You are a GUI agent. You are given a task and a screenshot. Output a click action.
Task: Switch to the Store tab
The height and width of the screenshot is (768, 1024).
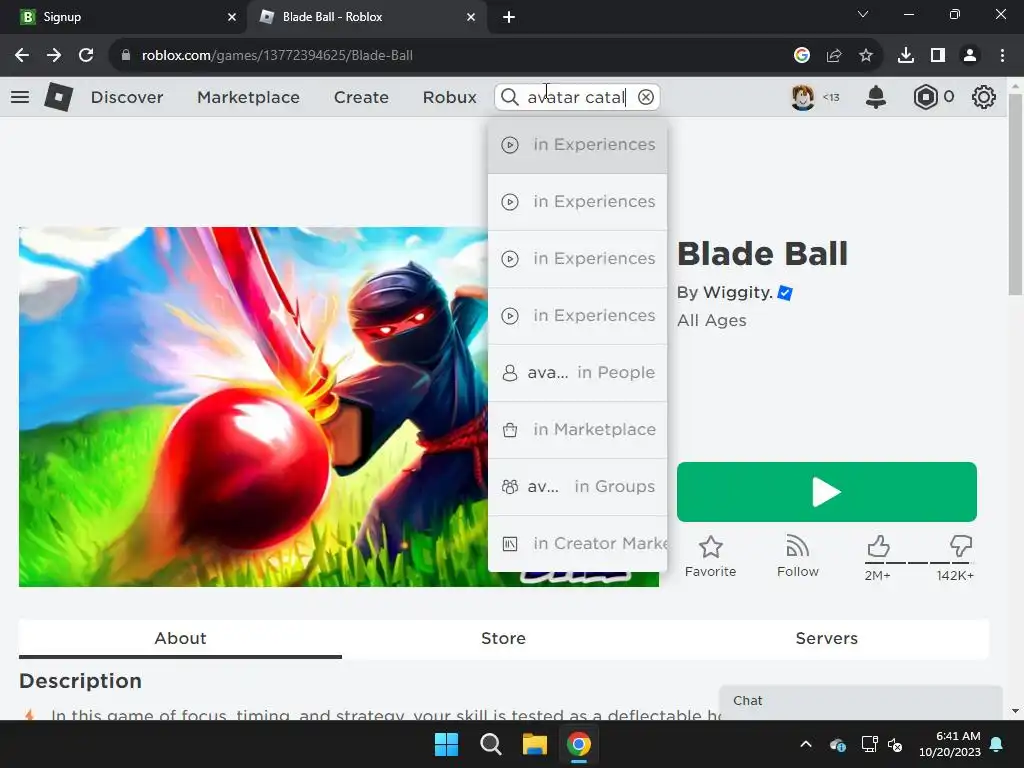(x=504, y=639)
